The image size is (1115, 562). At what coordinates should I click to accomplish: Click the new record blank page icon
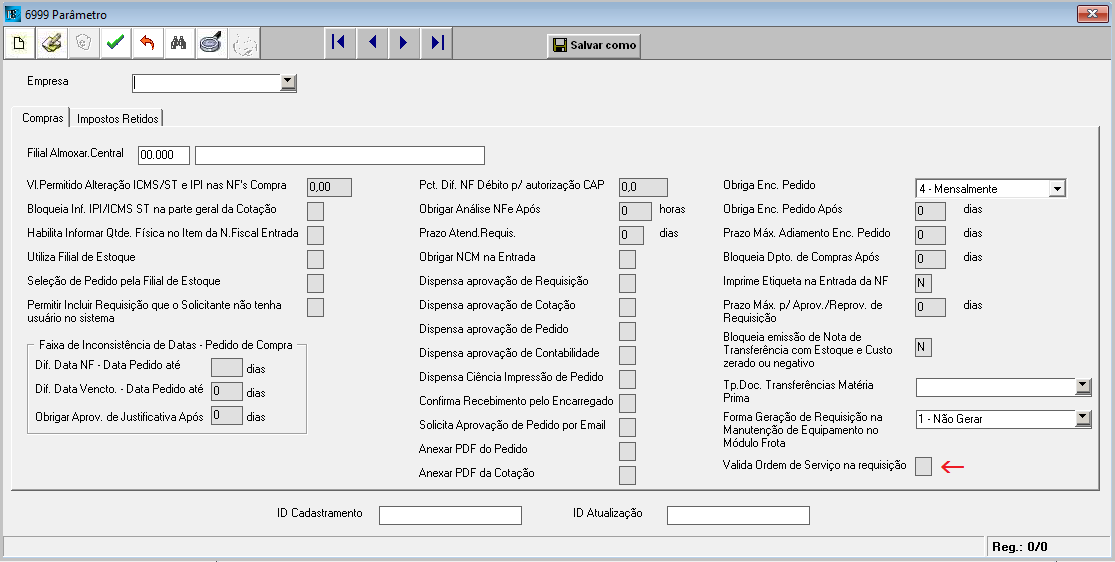pos(18,43)
